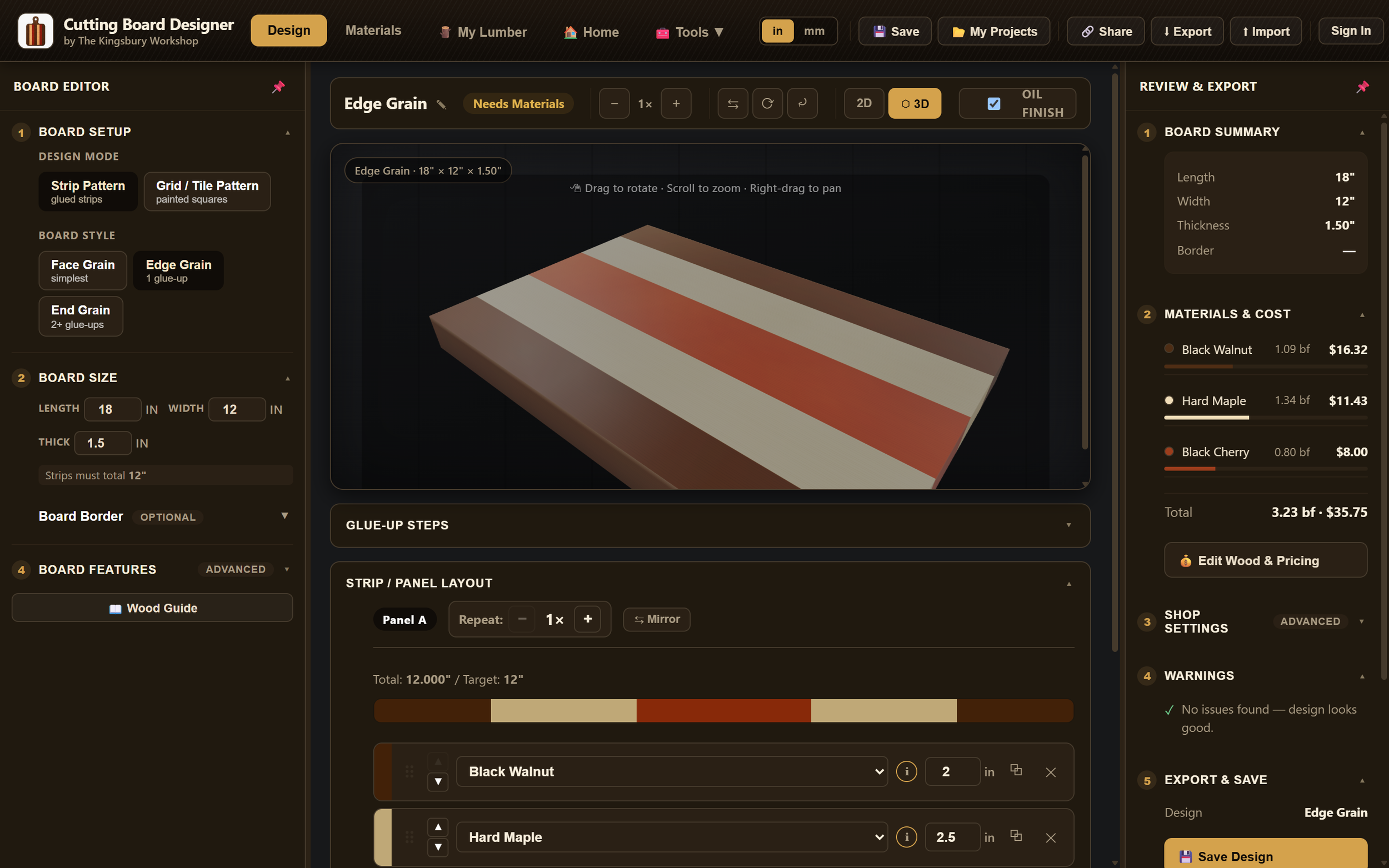Collapse the Materials & Cost section

point(1361,314)
